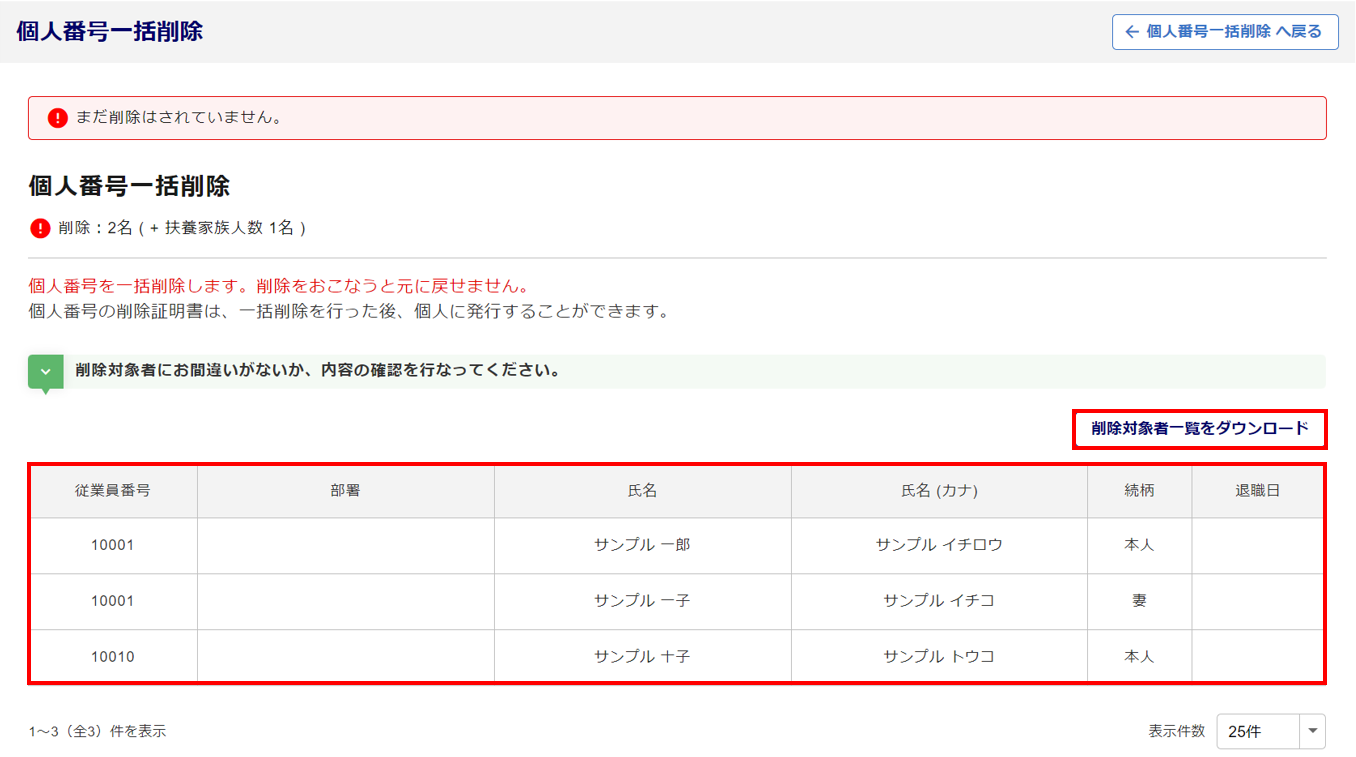
Task: Select the 氏名 (カナ) column header
Action: pos(939,491)
